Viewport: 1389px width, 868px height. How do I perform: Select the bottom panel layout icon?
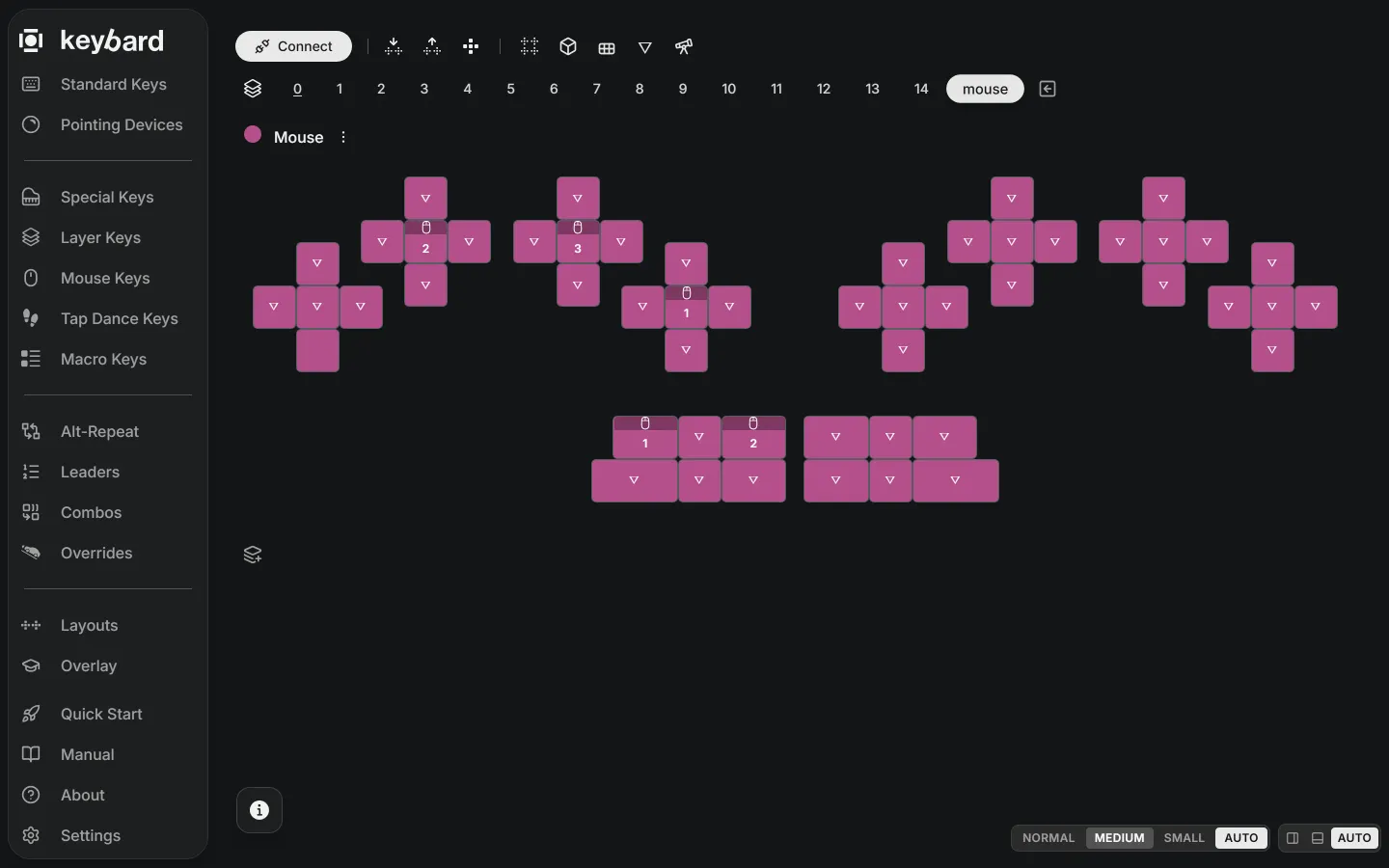[1318, 838]
